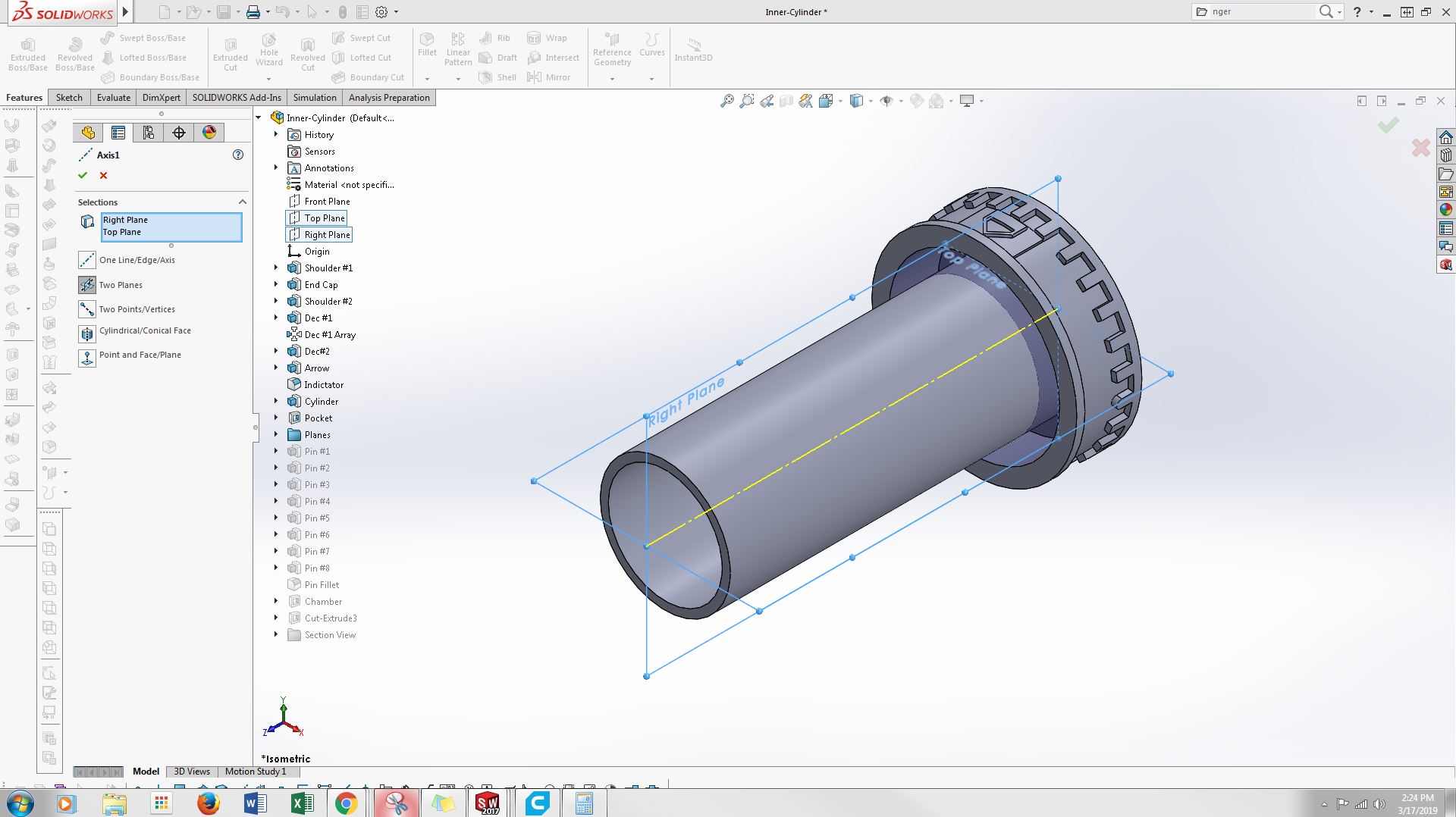Expand the History tree node

click(x=276, y=135)
